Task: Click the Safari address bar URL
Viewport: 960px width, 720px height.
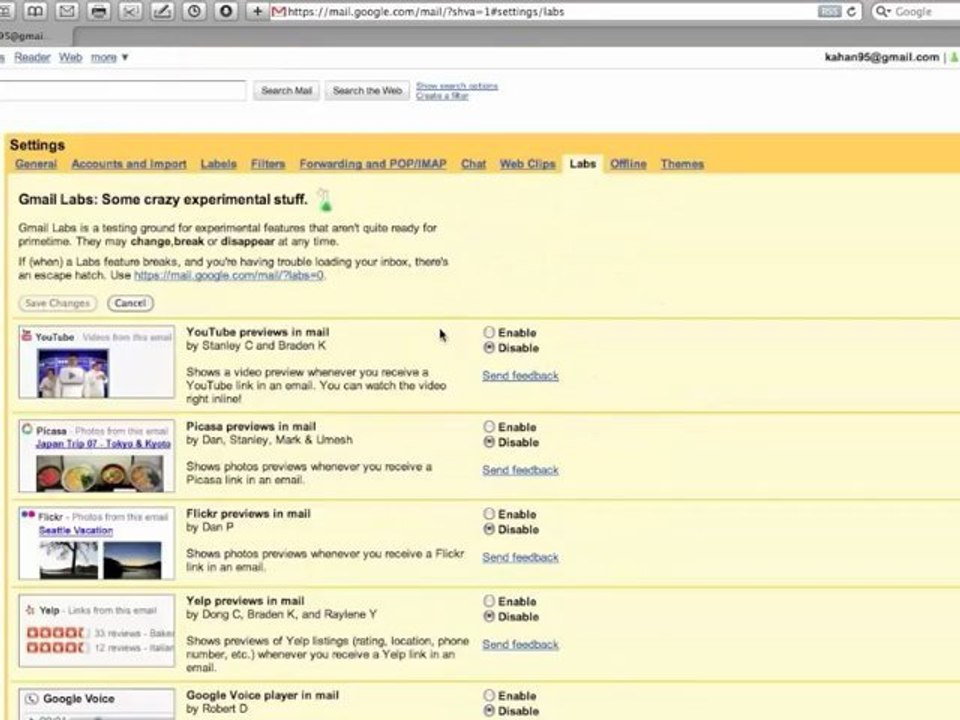Action: (x=426, y=12)
